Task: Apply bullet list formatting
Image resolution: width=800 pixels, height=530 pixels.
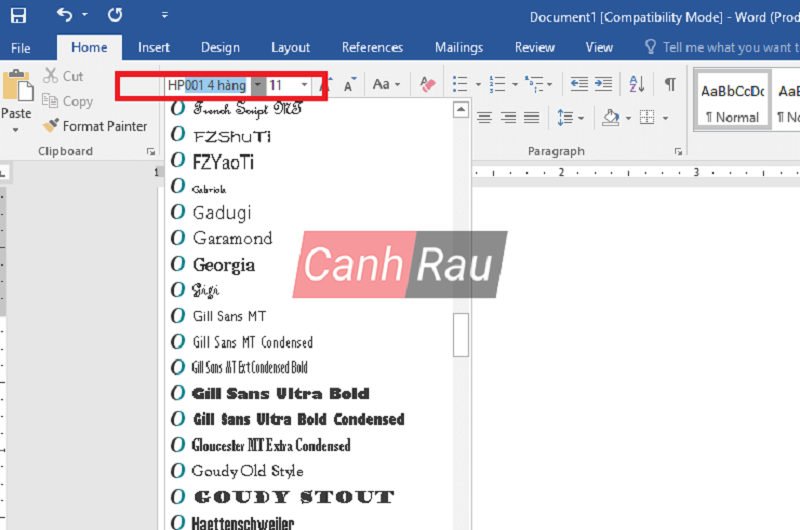Action: click(460, 84)
